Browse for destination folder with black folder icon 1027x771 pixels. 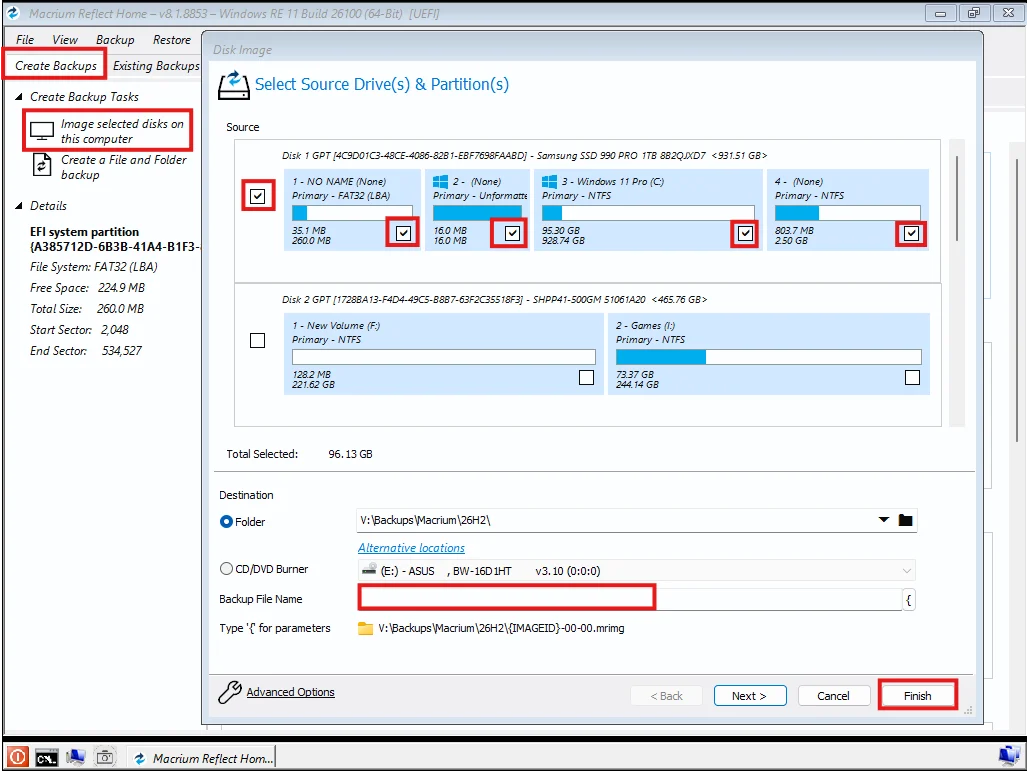coord(905,520)
